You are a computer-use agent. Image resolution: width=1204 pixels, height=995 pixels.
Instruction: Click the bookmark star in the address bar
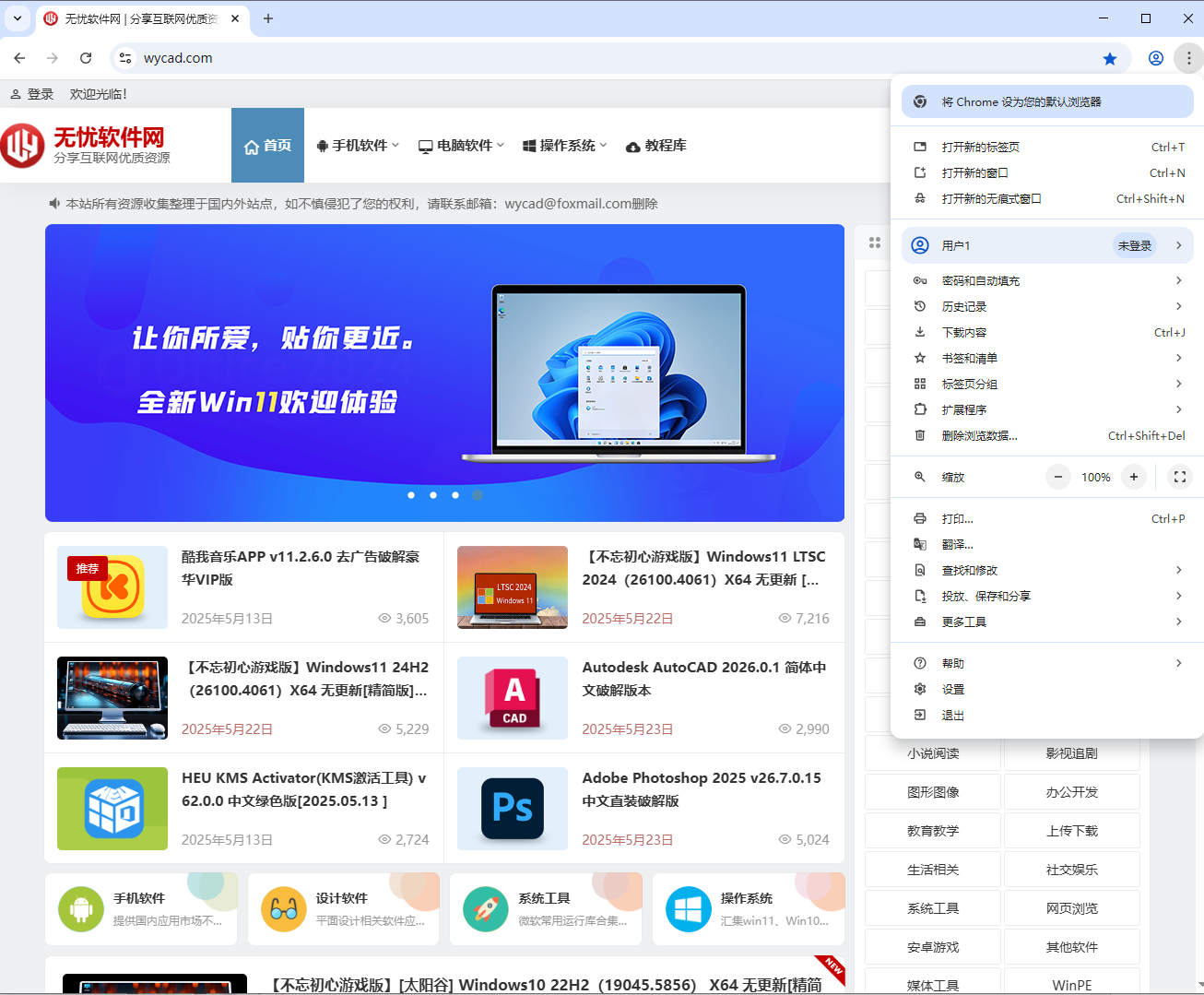(1110, 57)
